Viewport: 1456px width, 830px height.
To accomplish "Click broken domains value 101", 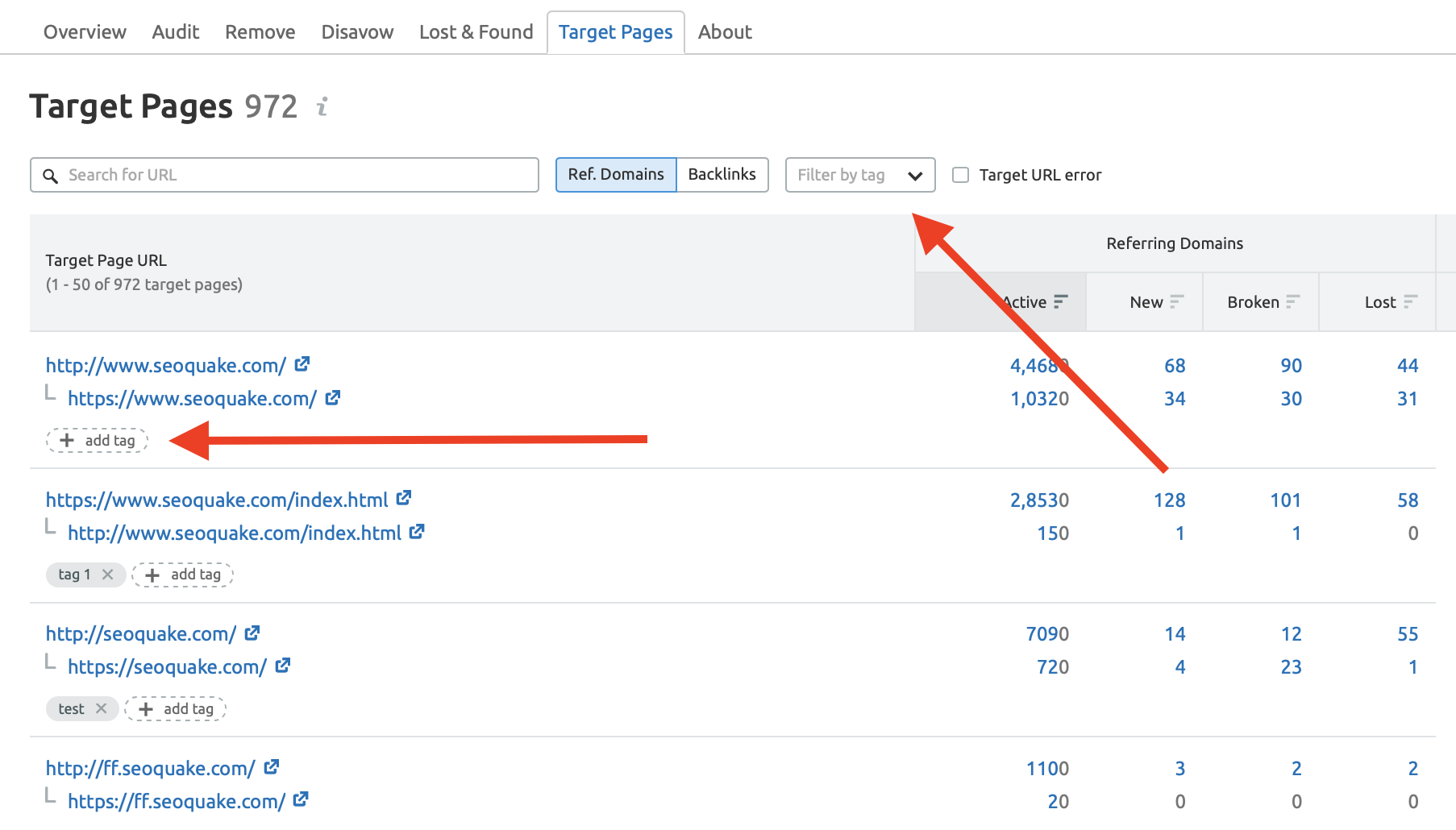I will [1286, 500].
